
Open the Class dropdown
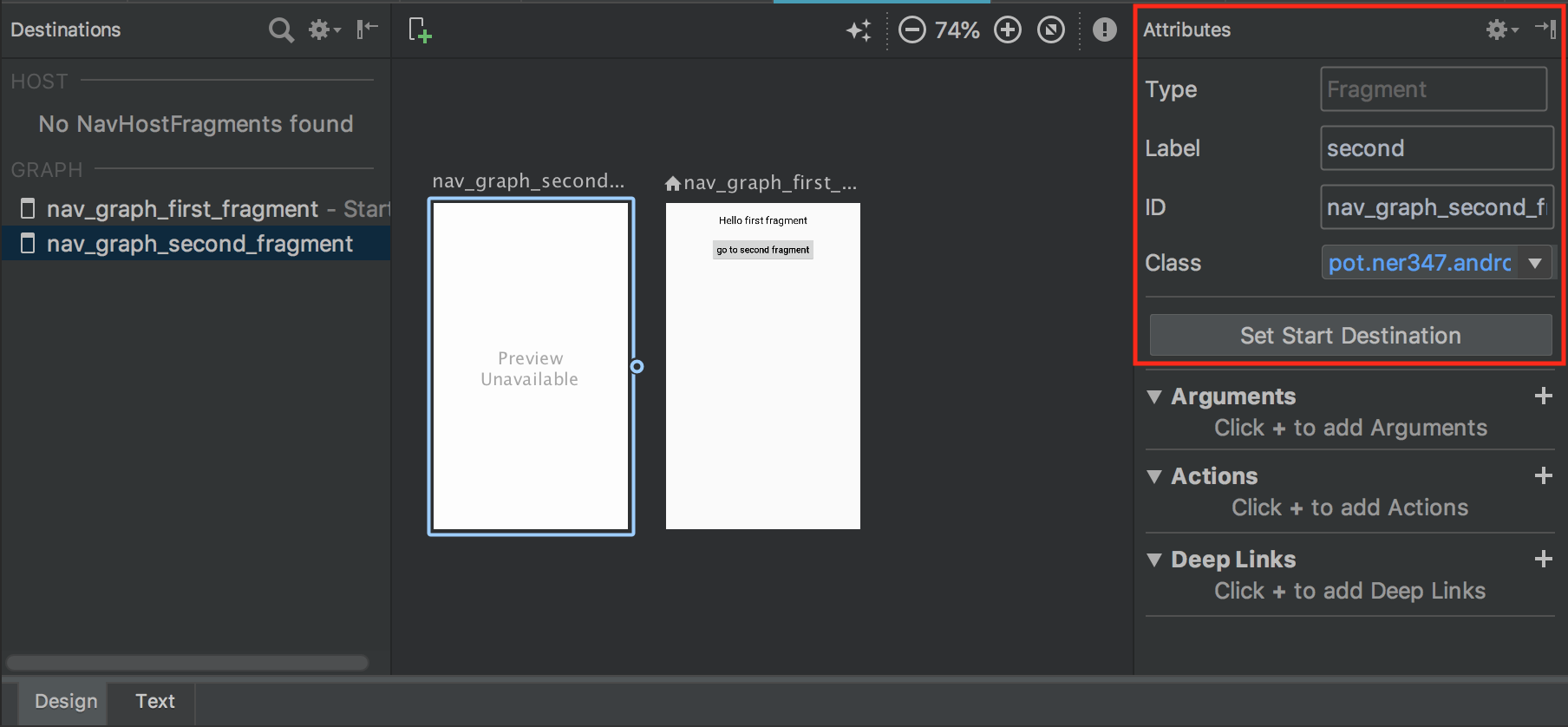point(1534,263)
